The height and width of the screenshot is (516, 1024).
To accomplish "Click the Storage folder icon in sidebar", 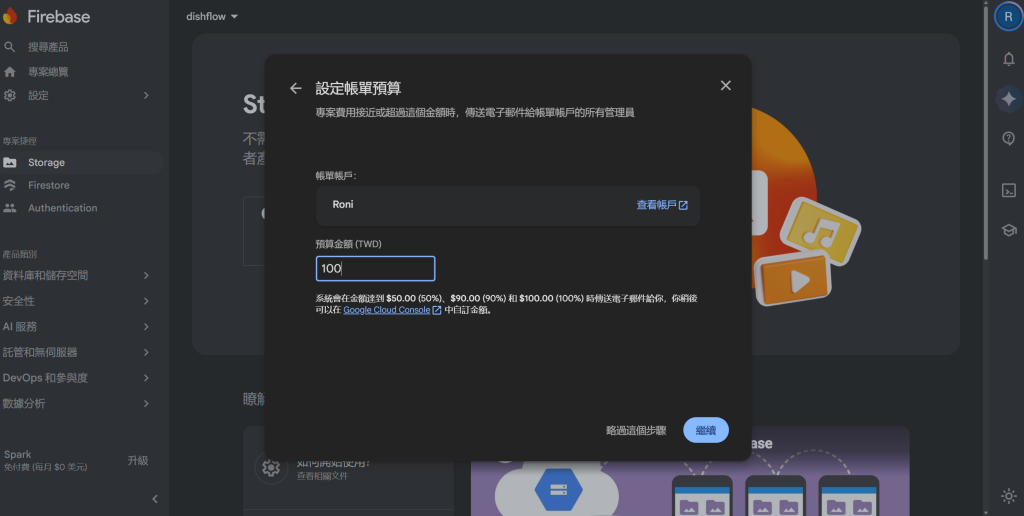I will (10, 163).
